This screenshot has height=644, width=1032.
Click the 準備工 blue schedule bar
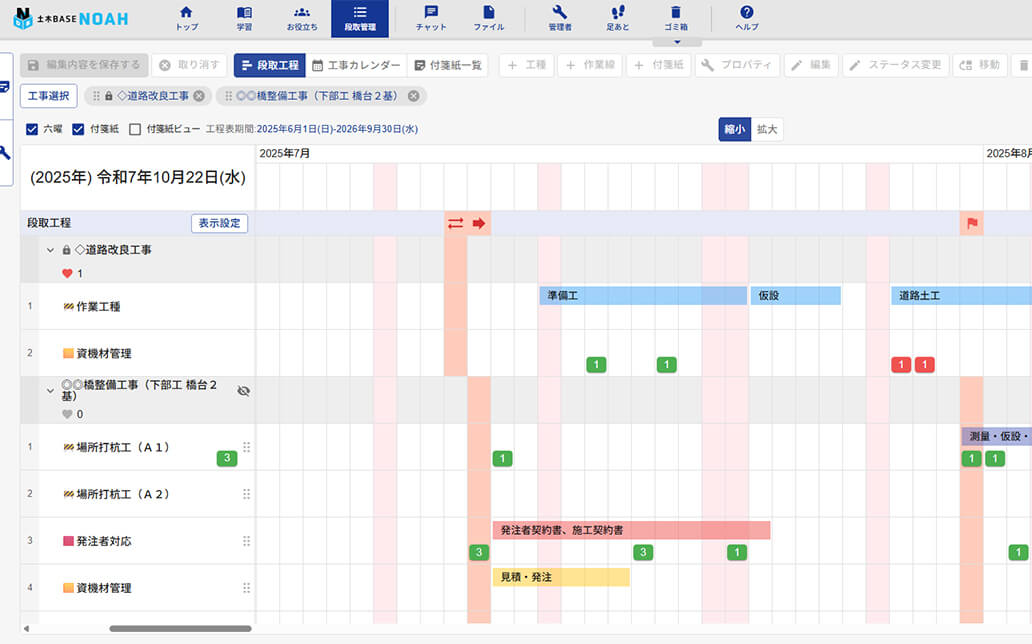(x=642, y=296)
